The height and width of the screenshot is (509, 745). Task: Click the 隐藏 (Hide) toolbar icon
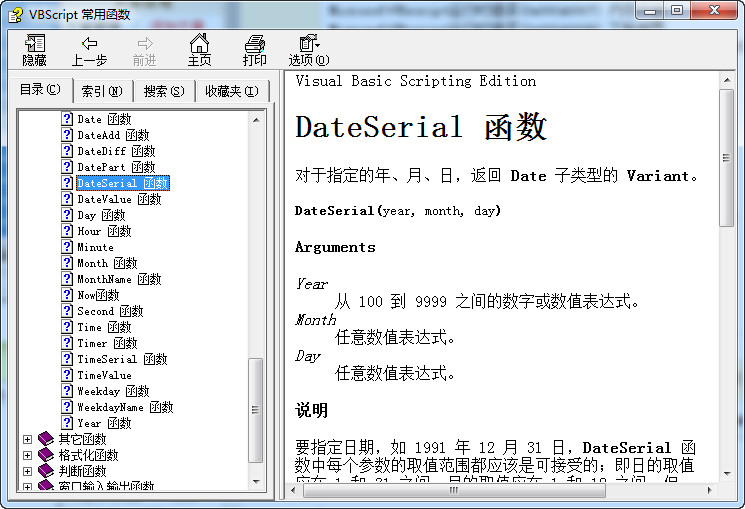tap(34, 50)
